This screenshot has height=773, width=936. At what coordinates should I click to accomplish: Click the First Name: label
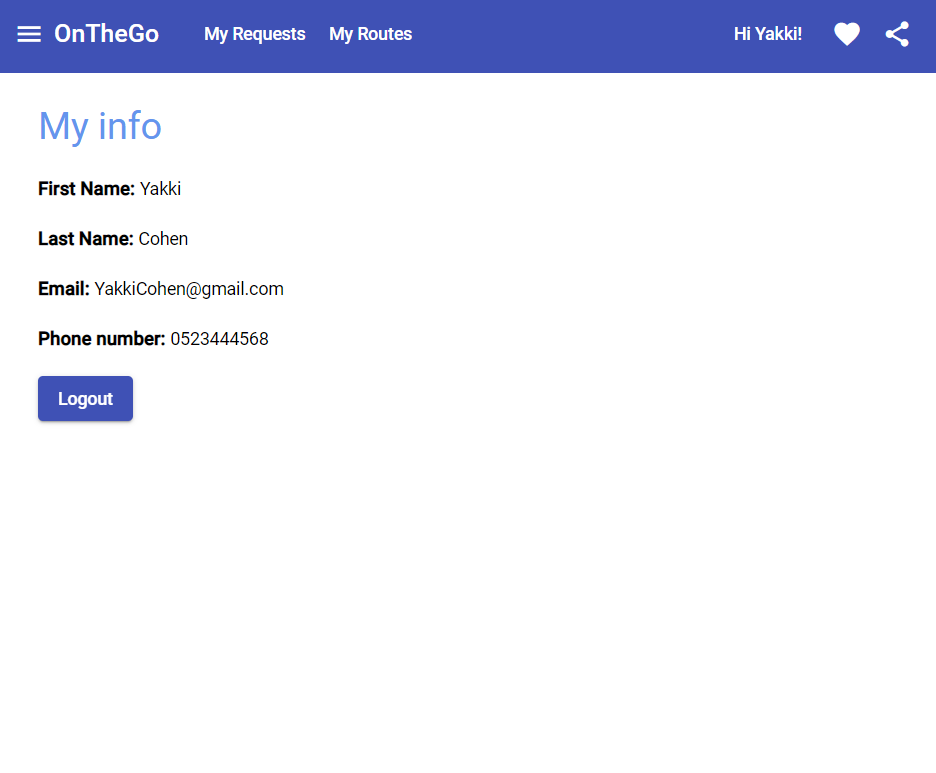(x=87, y=189)
